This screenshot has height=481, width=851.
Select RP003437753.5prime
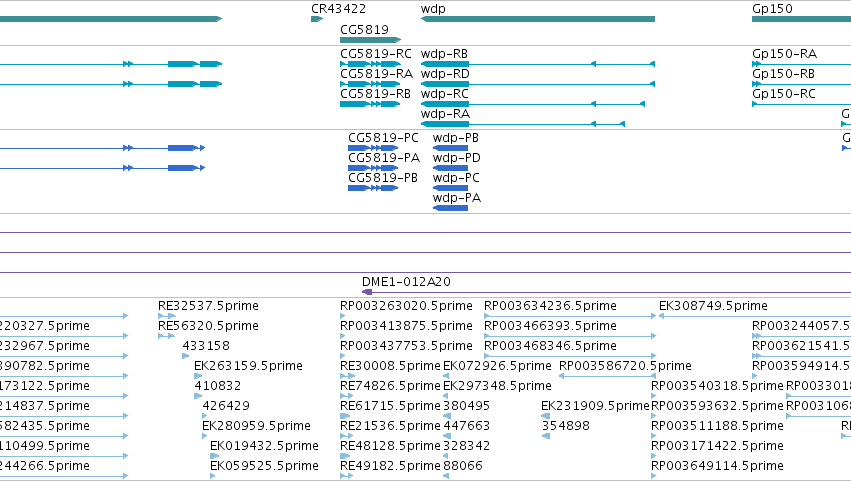tap(406, 346)
